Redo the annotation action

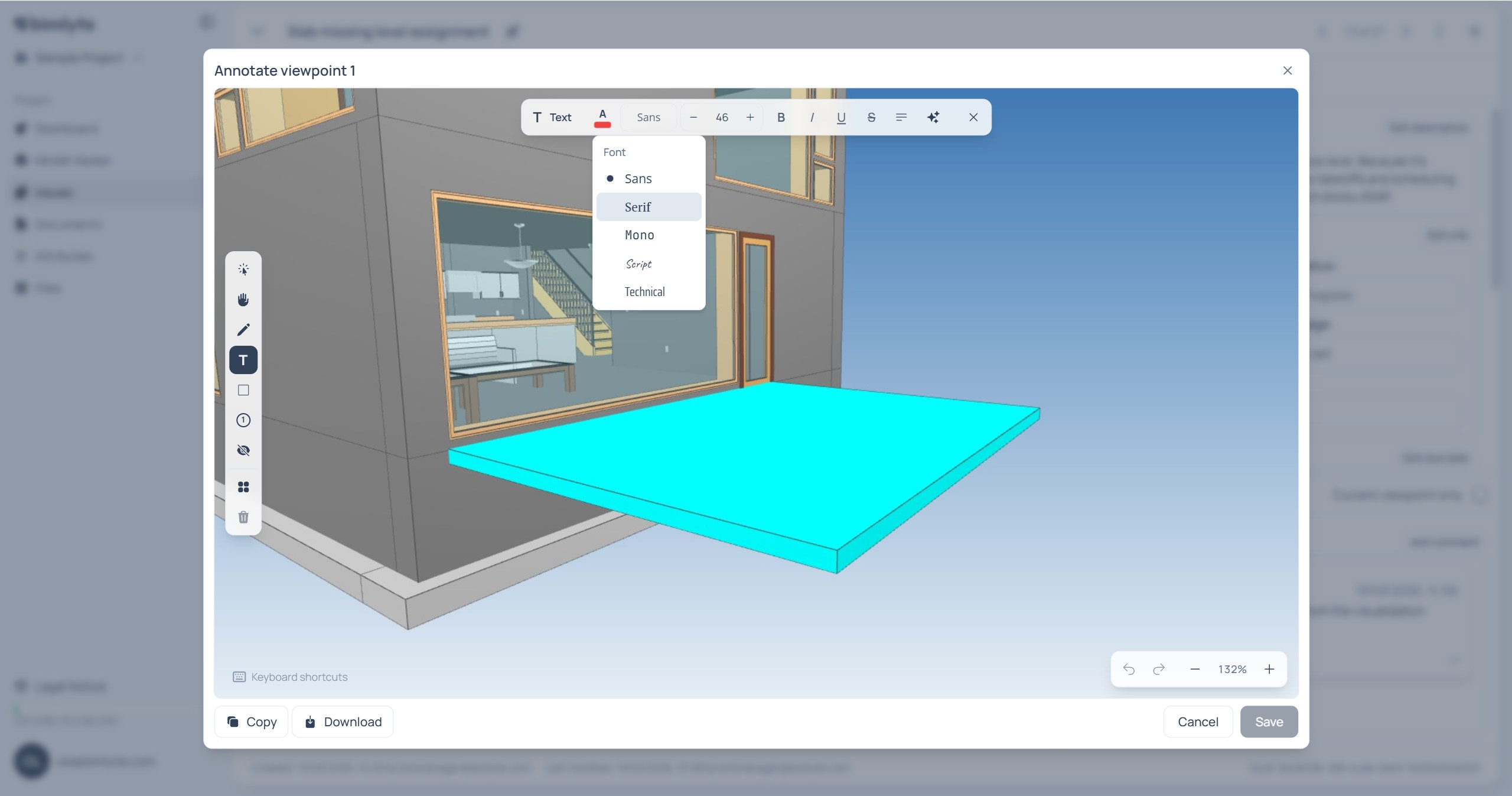1159,669
